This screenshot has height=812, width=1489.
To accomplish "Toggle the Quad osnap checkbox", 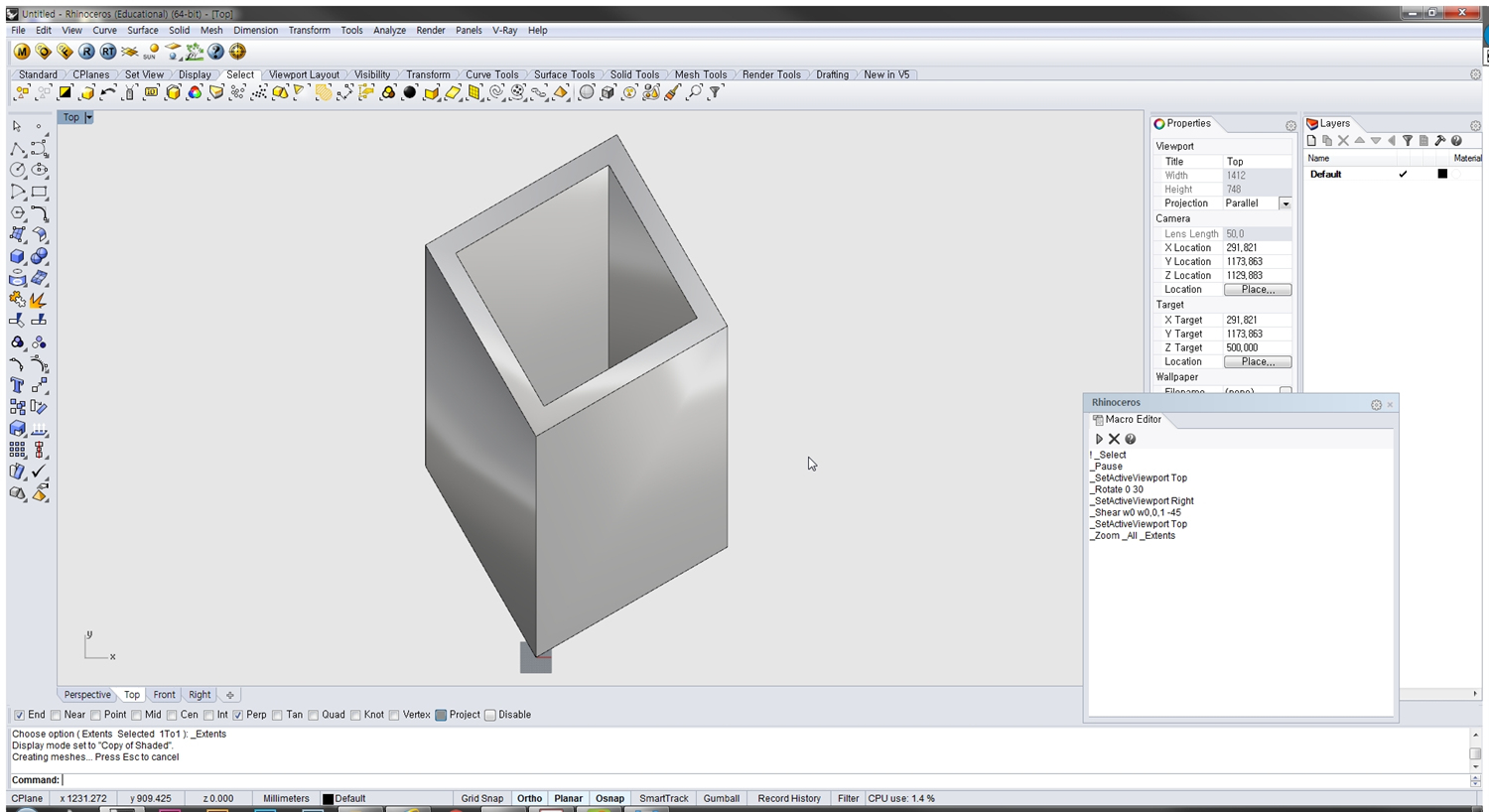I will pyautogui.click(x=313, y=715).
